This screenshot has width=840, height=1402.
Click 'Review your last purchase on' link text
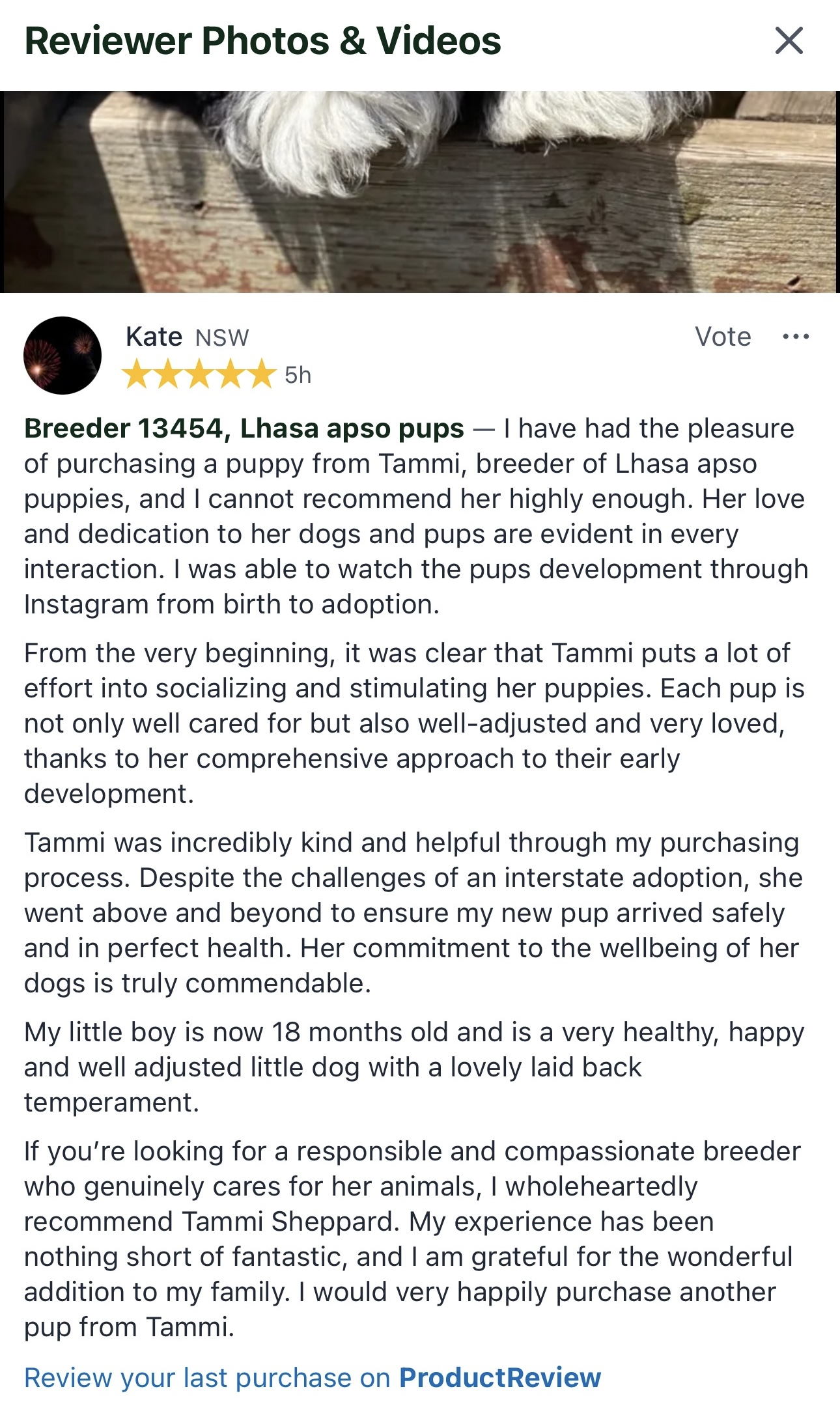207,1377
